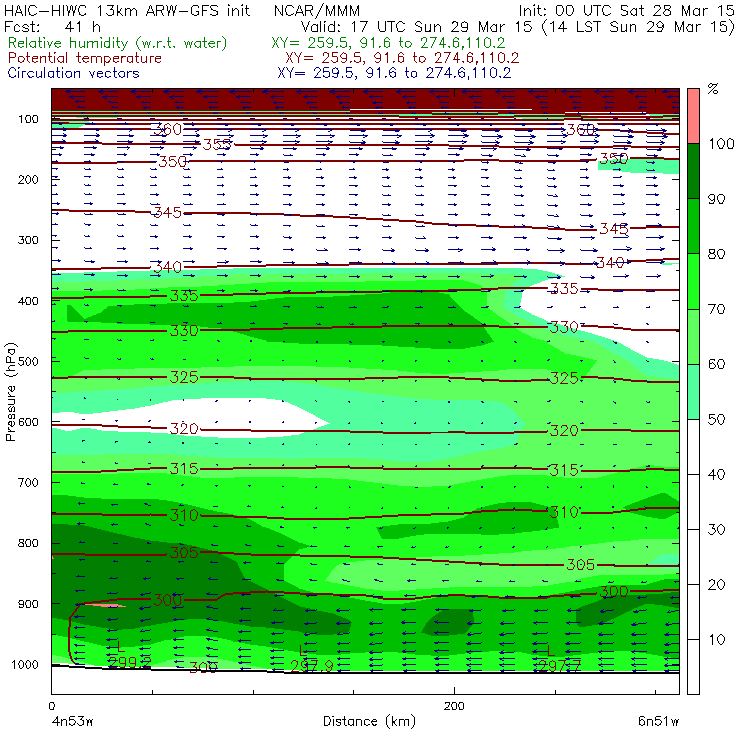This screenshot has height=740, width=740.
Task: Click the bright green 70–80% color bar segment
Action: pyautogui.click(x=693, y=281)
